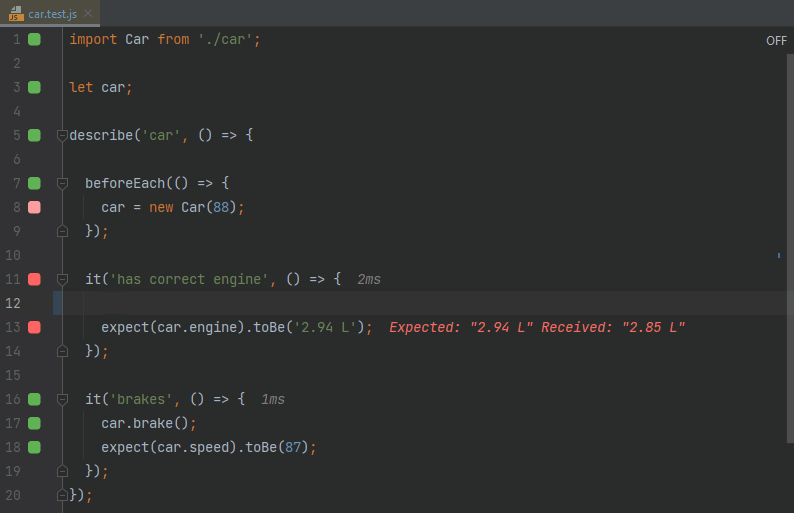Click the marker on the right scrollbar stripe
This screenshot has height=513, width=794.
(x=779, y=256)
